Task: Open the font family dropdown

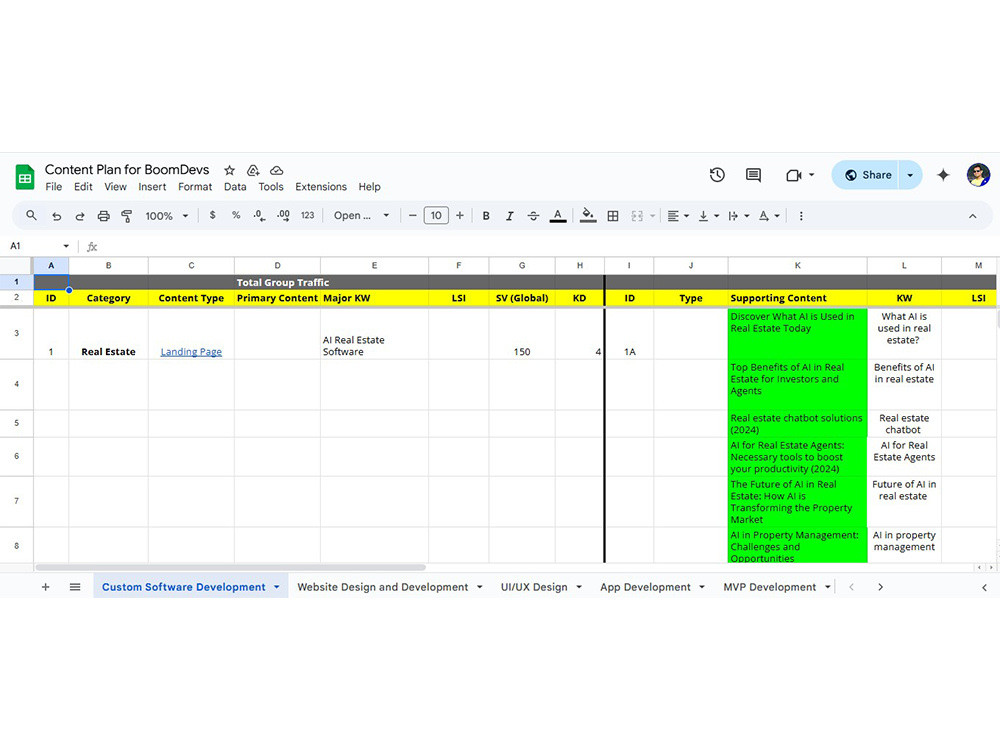Action: pyautogui.click(x=361, y=216)
